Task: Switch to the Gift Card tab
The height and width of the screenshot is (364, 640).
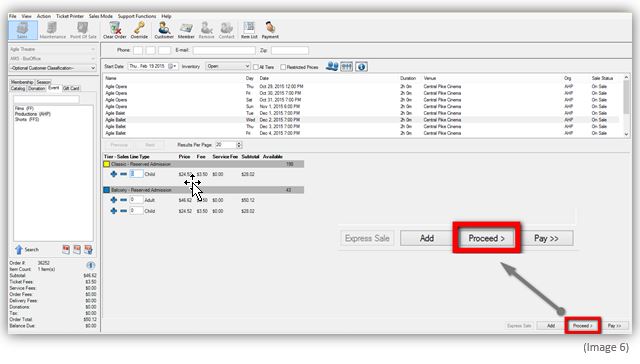Action: (x=71, y=88)
